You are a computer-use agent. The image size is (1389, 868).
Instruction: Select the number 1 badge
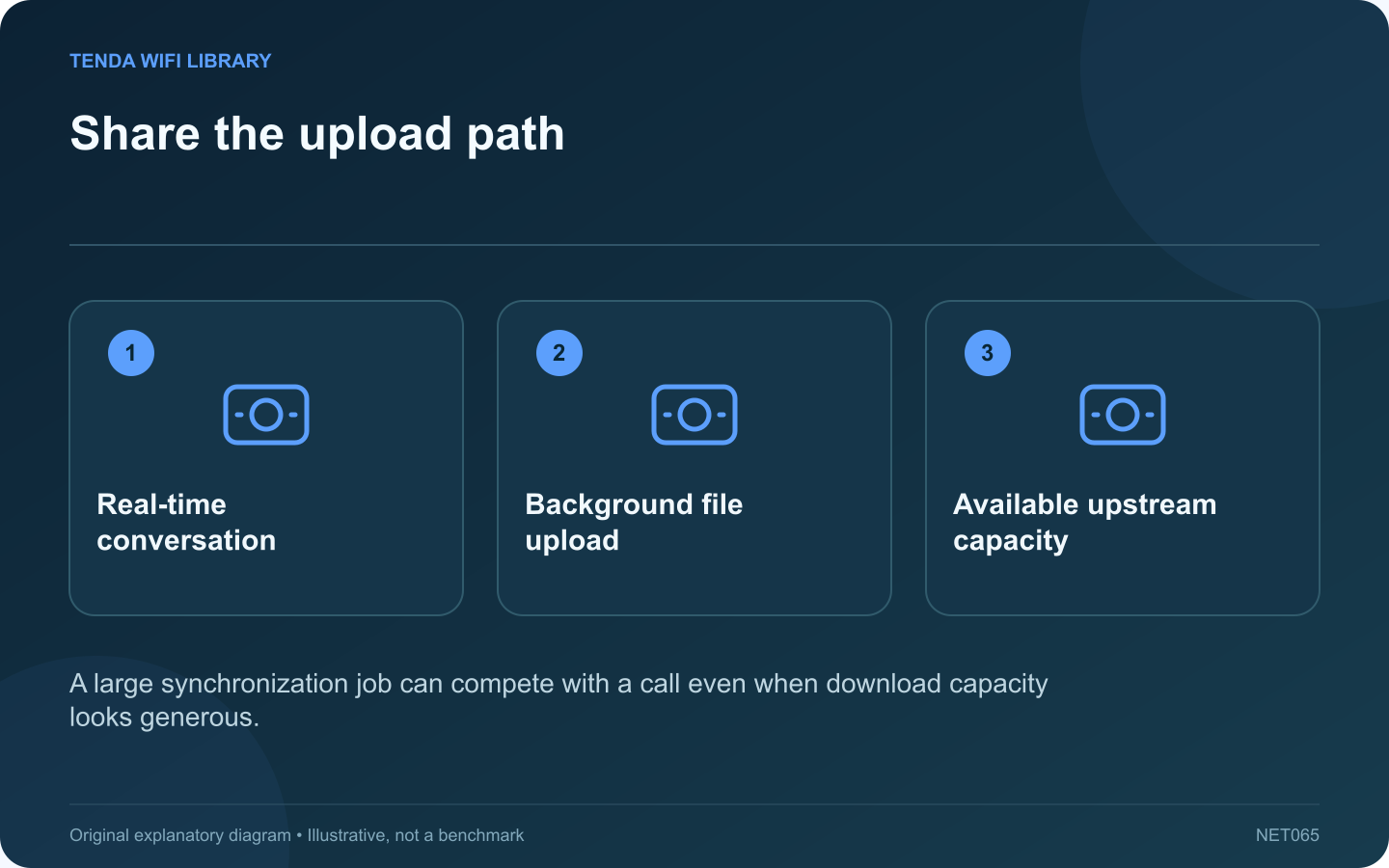pos(131,353)
